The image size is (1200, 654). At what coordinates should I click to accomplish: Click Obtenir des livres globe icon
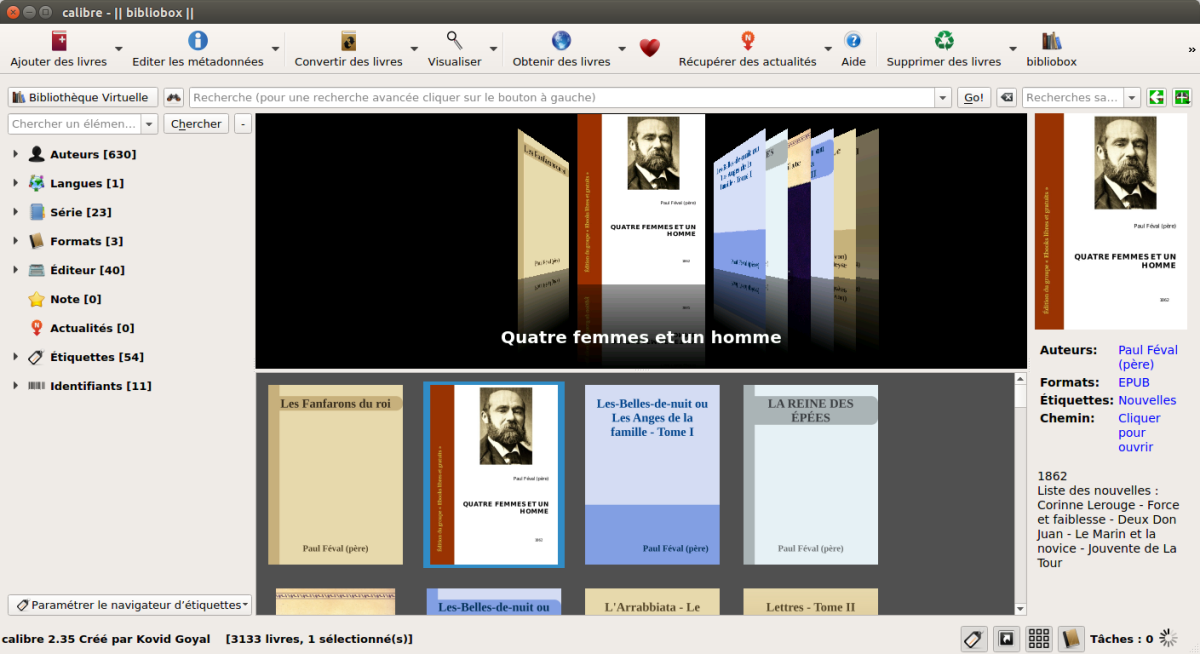coord(561,41)
